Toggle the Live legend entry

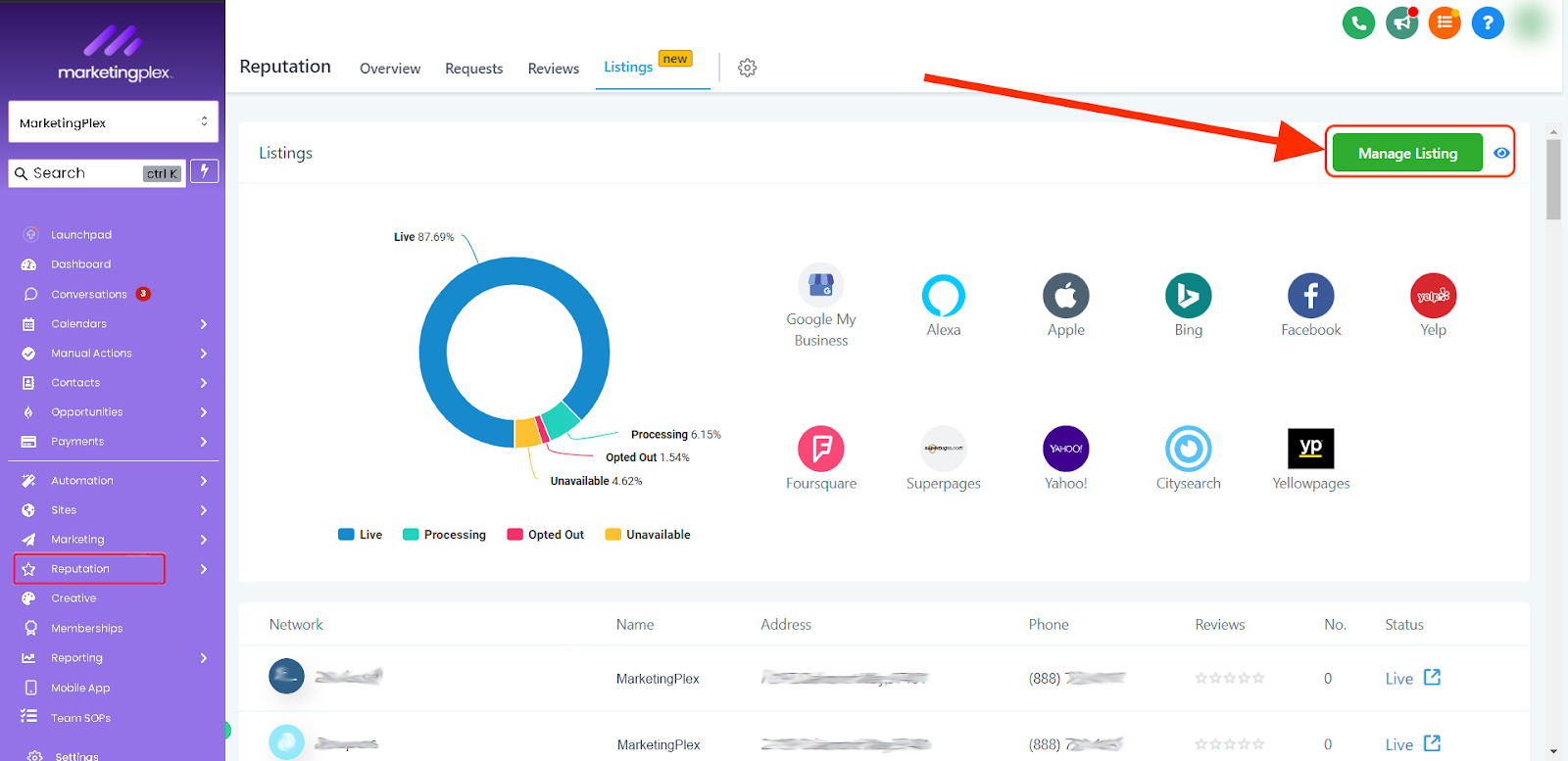[360, 535]
